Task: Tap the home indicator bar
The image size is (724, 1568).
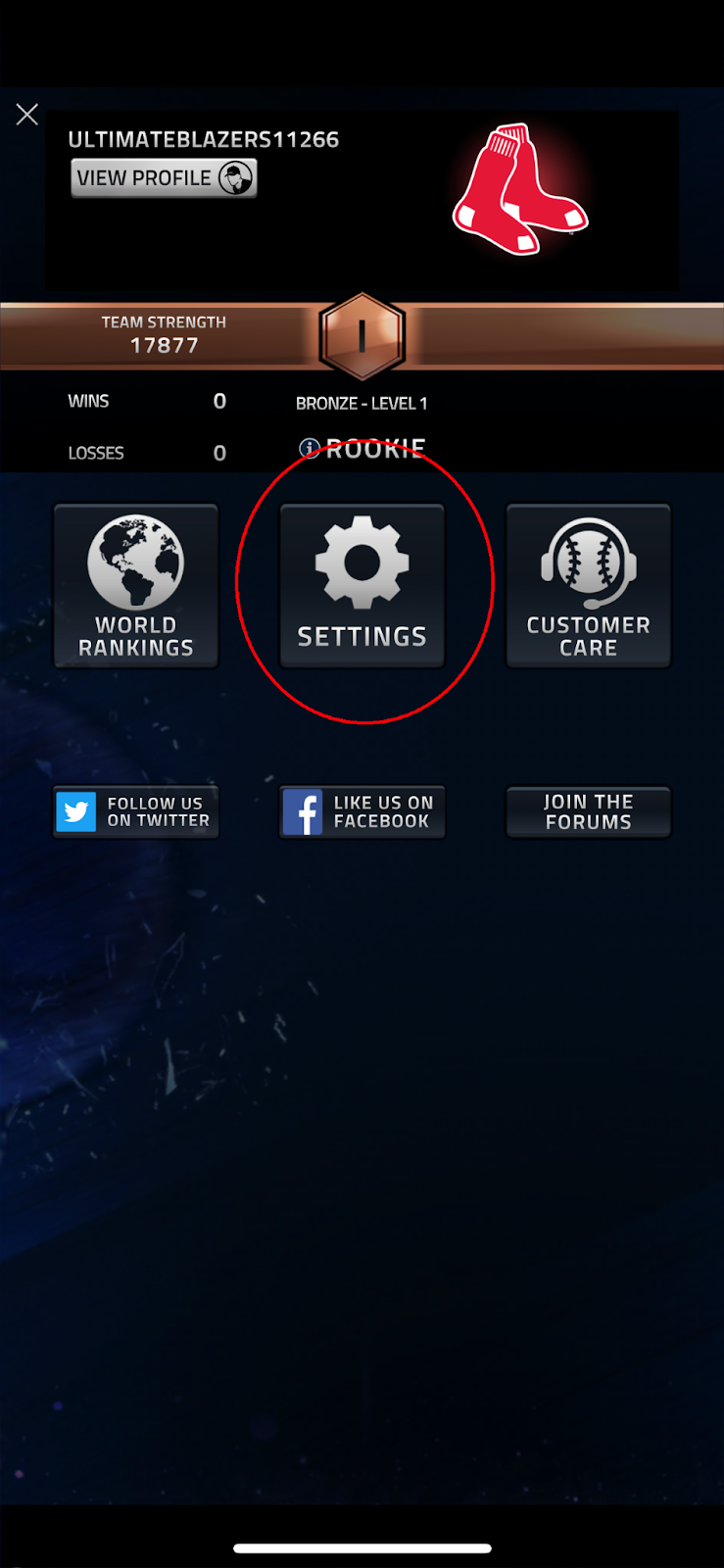Action: pyautogui.click(x=362, y=1548)
